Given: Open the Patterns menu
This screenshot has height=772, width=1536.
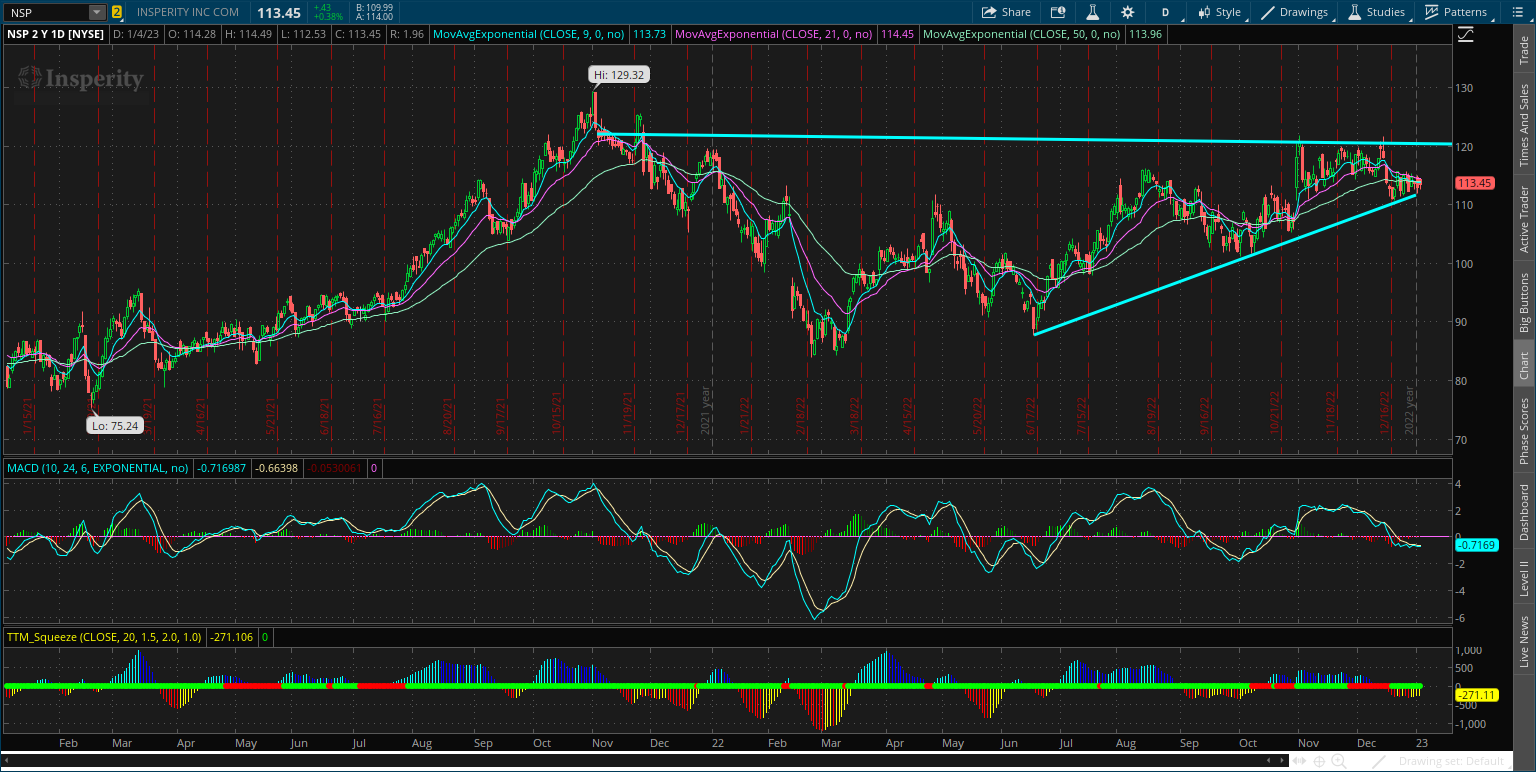Looking at the screenshot, I should (1457, 12).
